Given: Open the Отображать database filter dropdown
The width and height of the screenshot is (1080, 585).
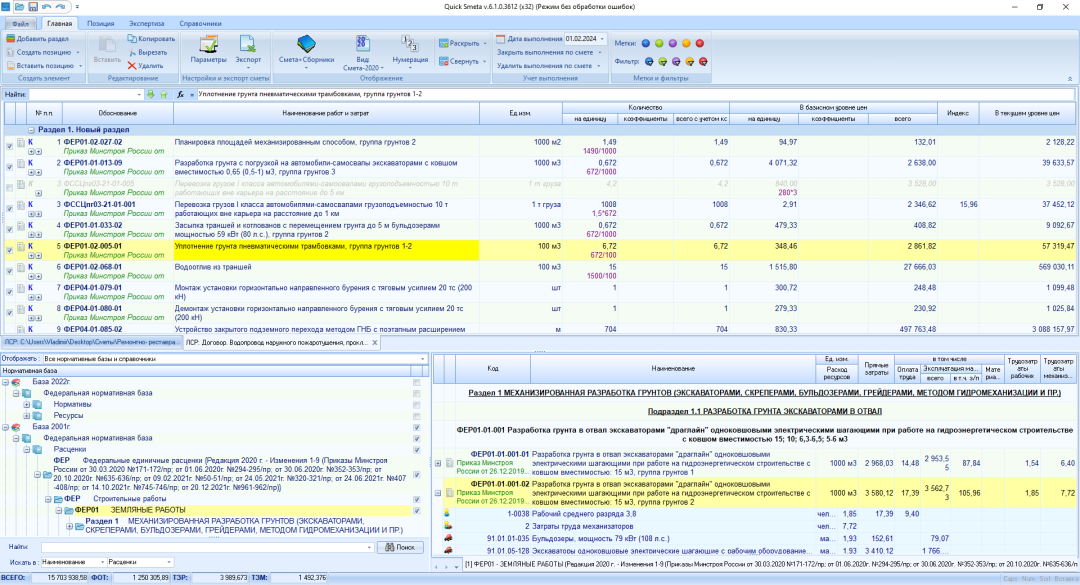Looking at the screenshot, I should pyautogui.click(x=422, y=359).
